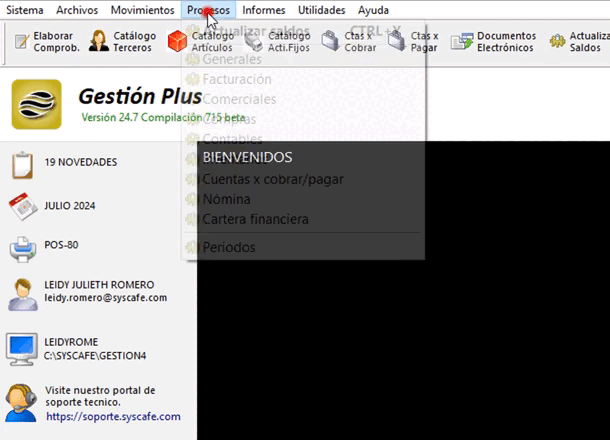The height and width of the screenshot is (440, 610).
Task: Click the LEIDY JULIETH ROMERO name
Action: (99, 285)
